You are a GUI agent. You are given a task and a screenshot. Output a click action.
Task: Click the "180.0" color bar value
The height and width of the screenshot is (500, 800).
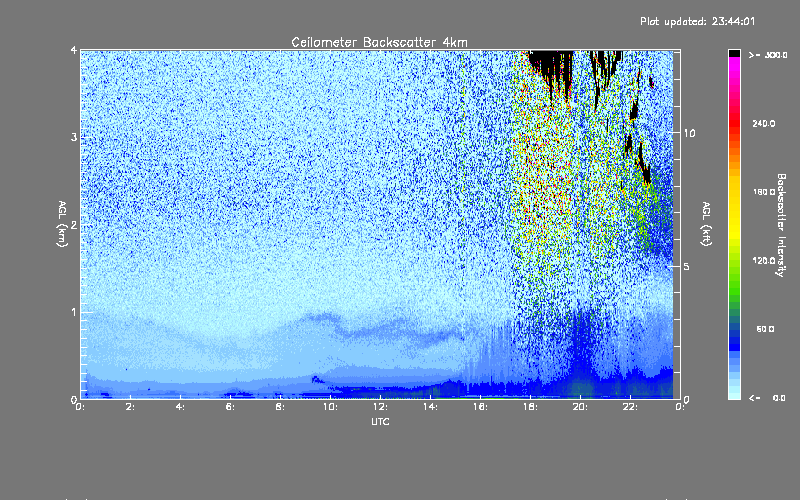[764, 192]
